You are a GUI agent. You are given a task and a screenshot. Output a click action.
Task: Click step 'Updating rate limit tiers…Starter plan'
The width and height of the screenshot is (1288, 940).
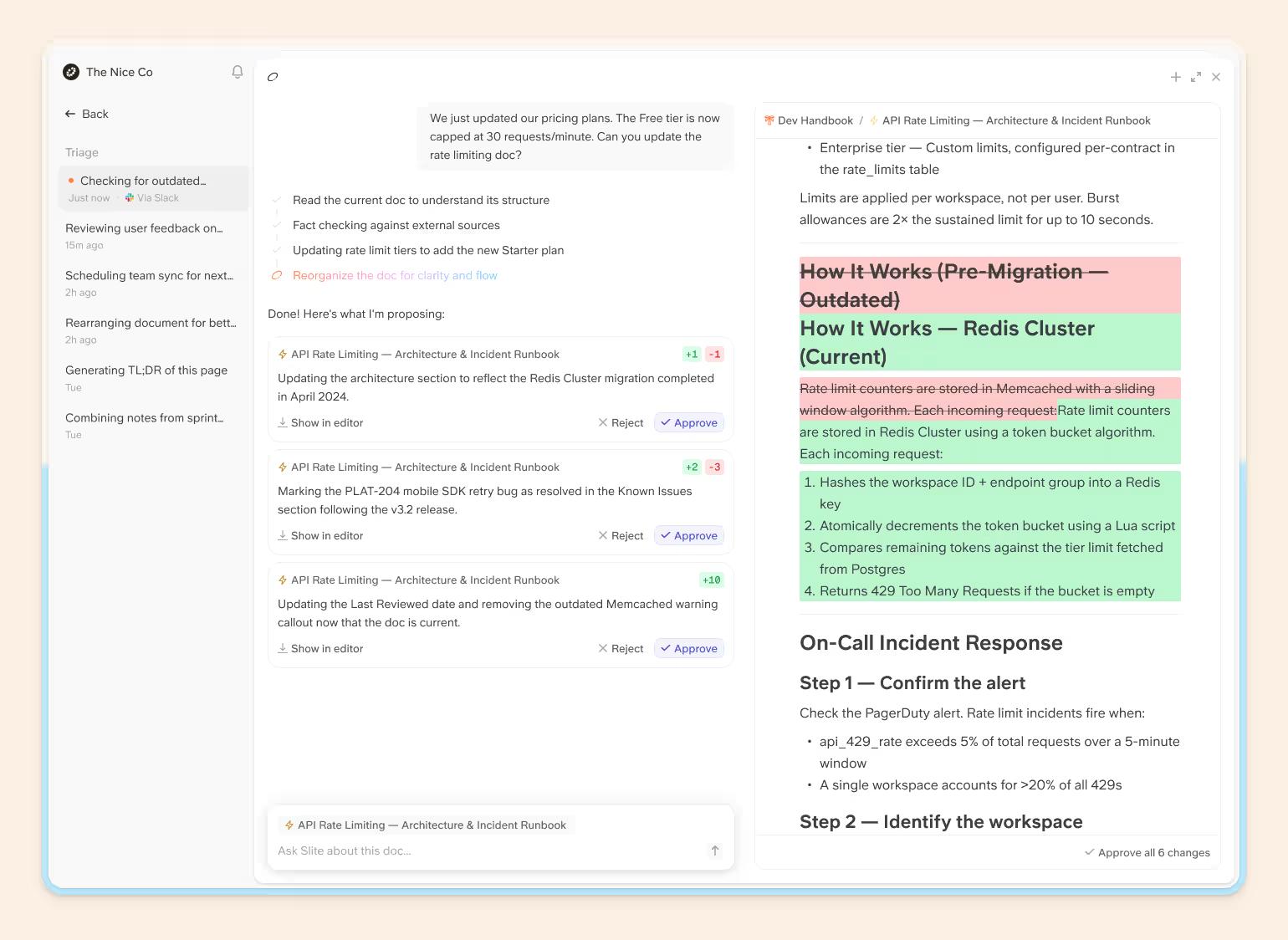[x=428, y=251]
